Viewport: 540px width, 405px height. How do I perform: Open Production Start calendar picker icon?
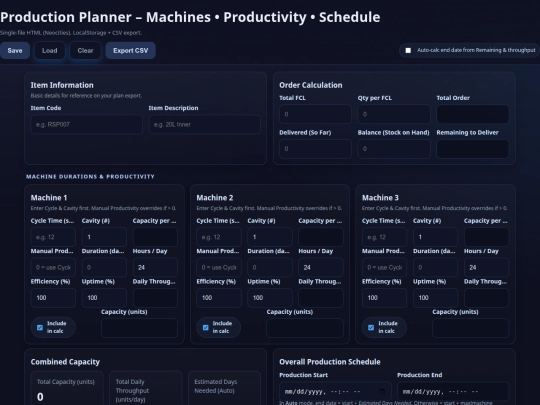coord(382,391)
